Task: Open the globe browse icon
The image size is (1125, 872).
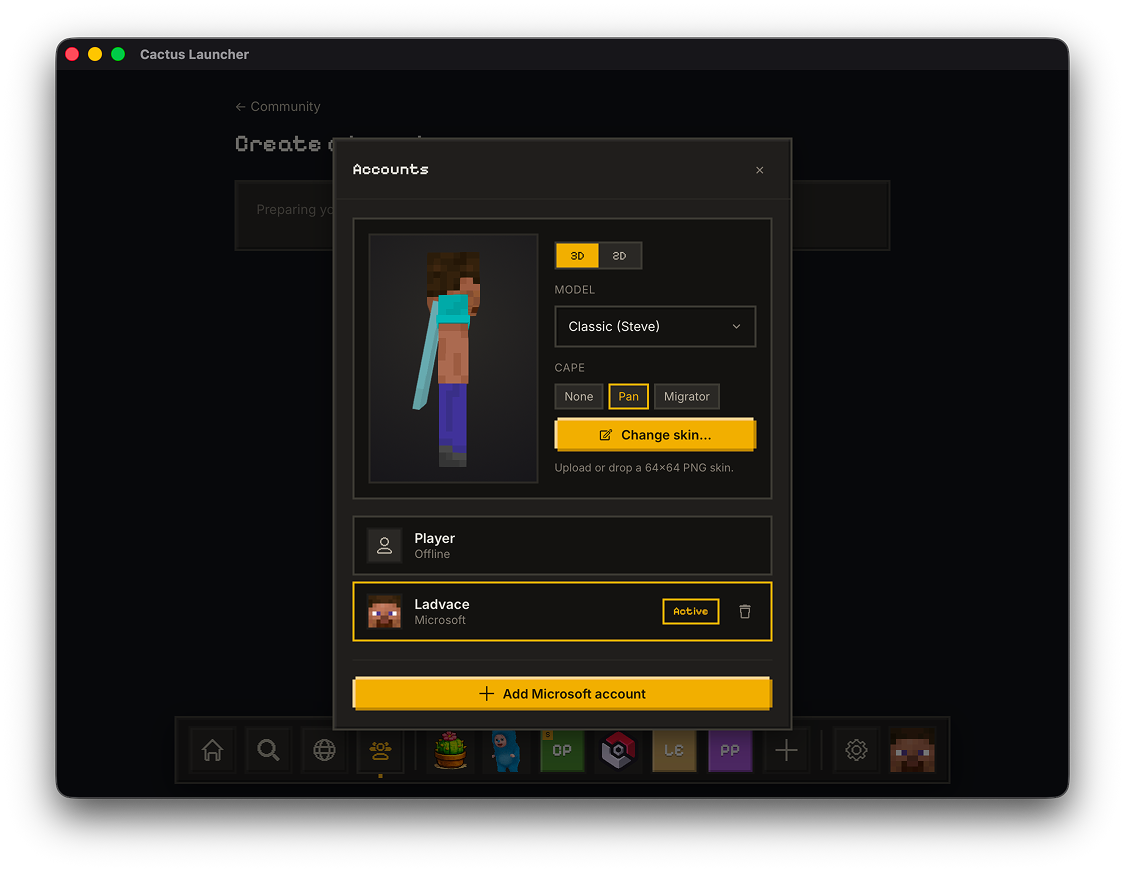Action: point(324,751)
